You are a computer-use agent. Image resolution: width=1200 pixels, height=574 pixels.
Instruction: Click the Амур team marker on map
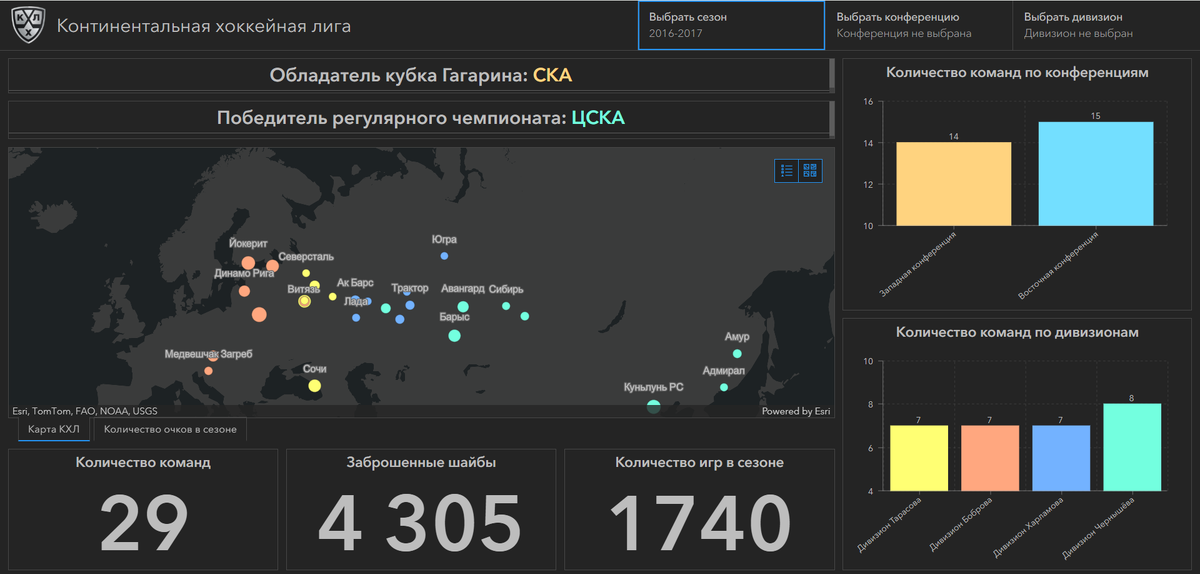coord(737,354)
